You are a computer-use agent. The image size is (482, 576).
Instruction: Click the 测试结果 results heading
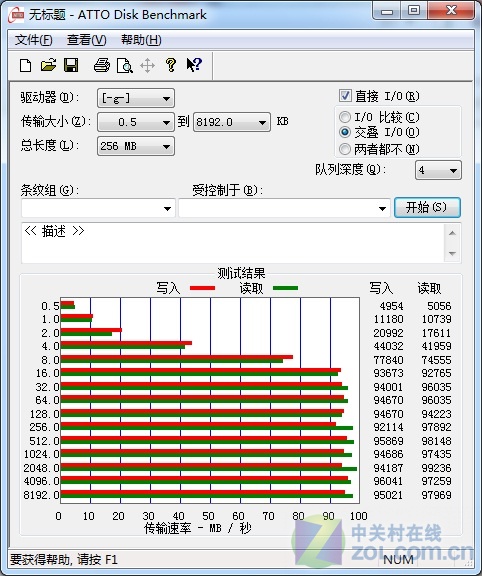tap(241, 273)
